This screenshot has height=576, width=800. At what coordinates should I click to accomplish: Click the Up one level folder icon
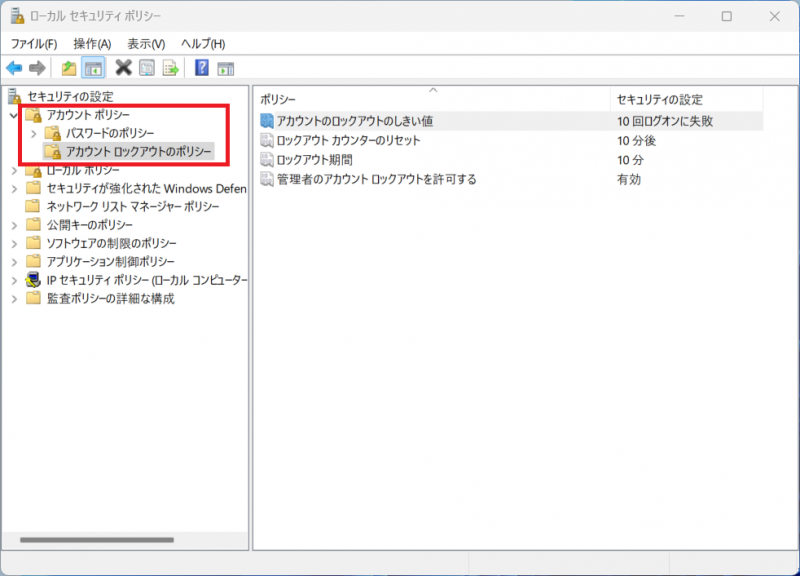click(x=68, y=68)
